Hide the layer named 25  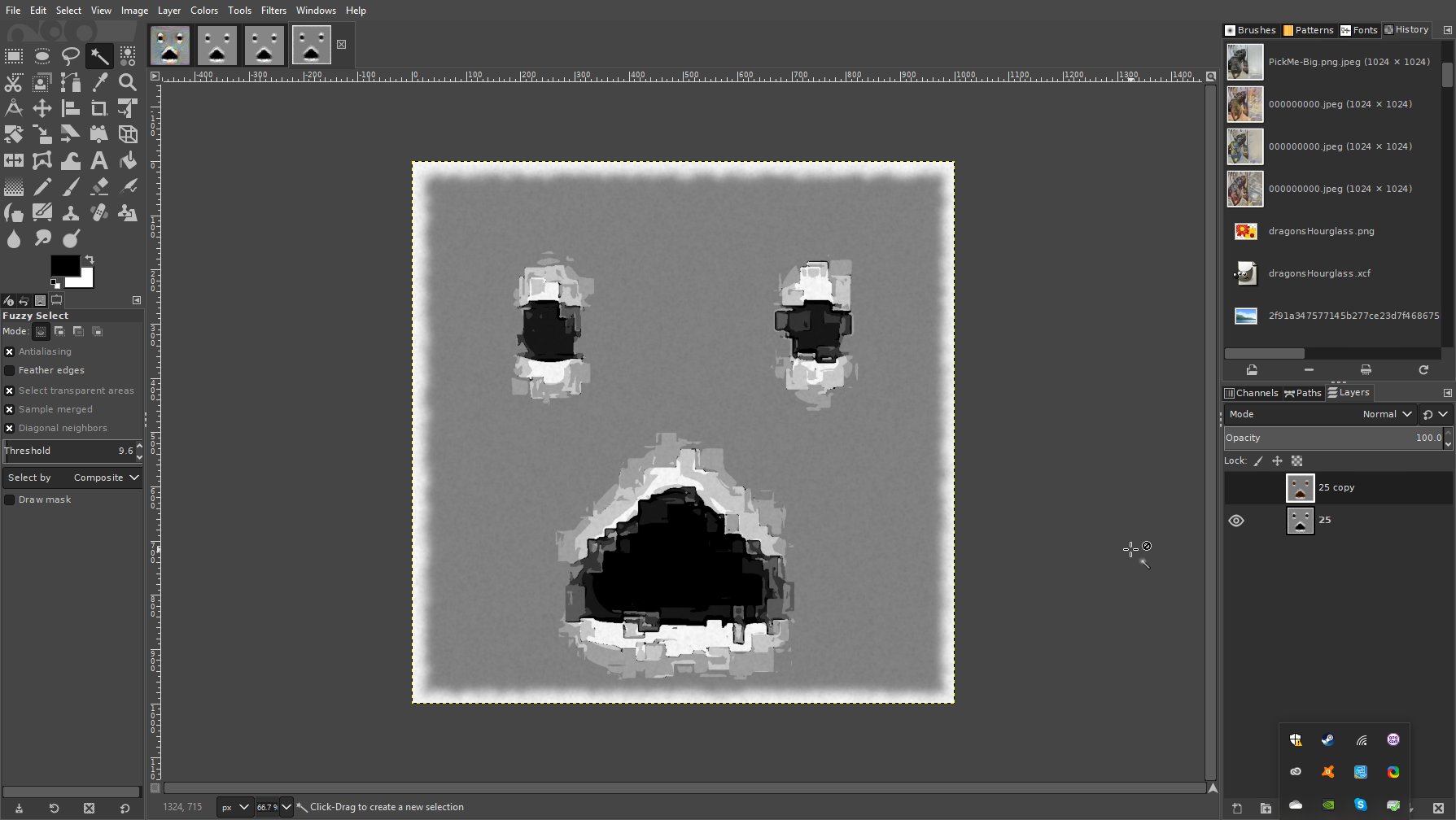pos(1236,521)
